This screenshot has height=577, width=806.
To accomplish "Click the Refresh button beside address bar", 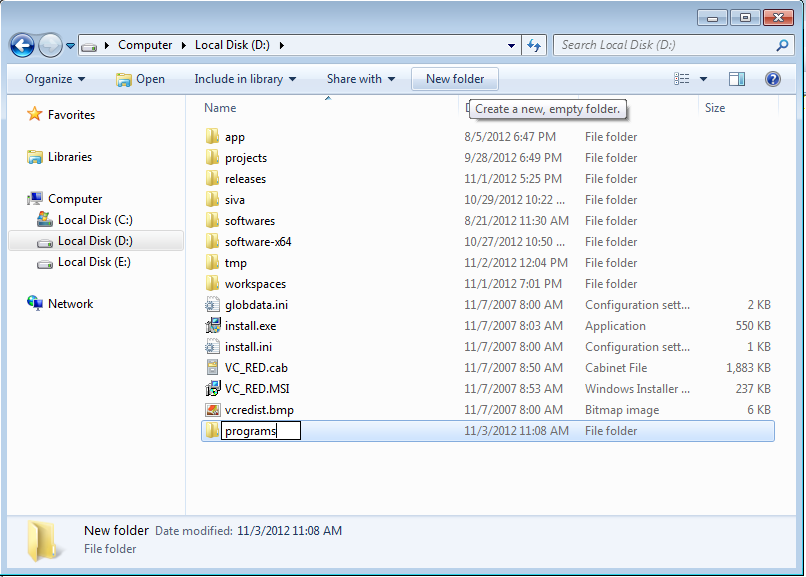I will (534, 45).
